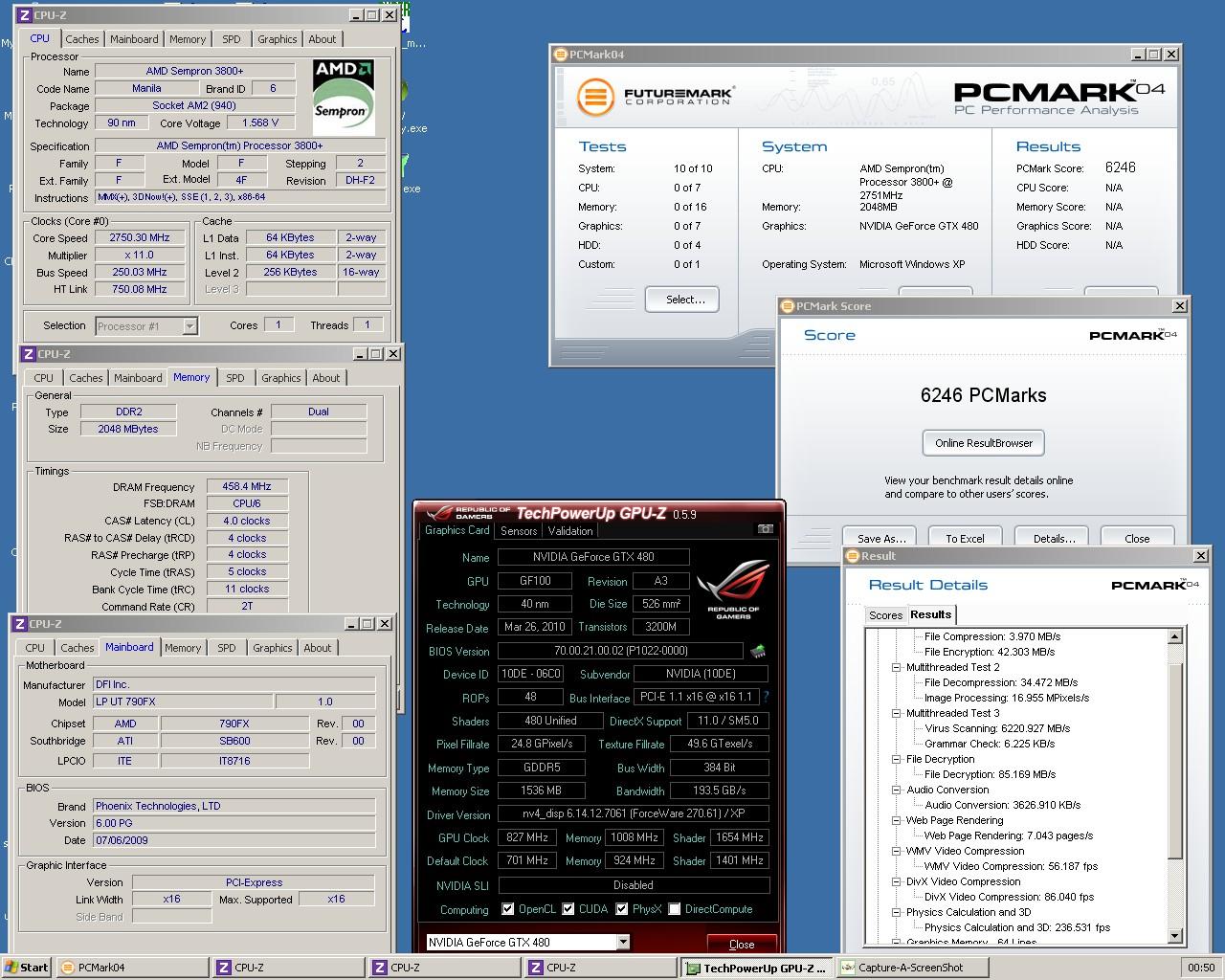Toggle the OpenCL checkbox in GPU-Z

[x=508, y=909]
